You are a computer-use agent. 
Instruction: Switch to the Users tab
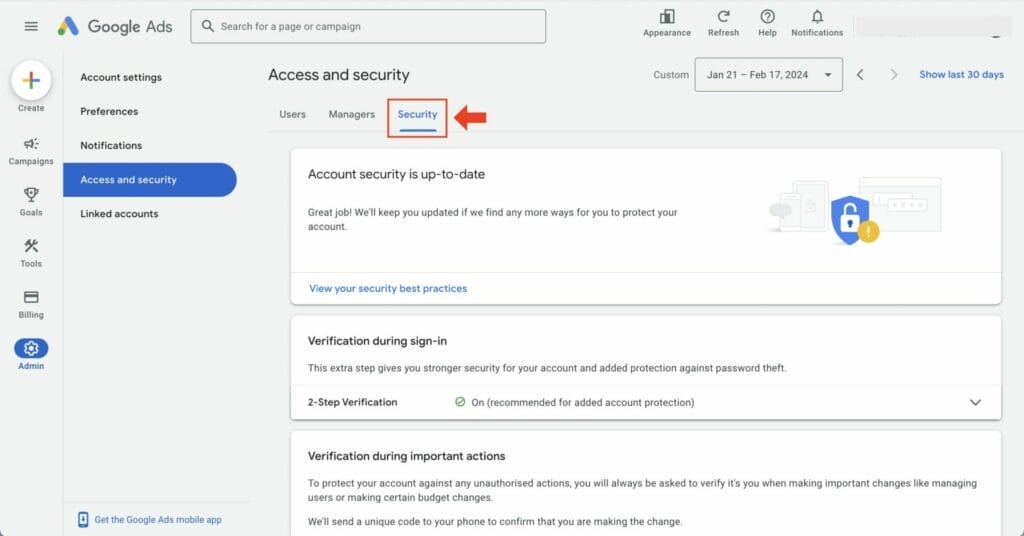[x=292, y=115]
